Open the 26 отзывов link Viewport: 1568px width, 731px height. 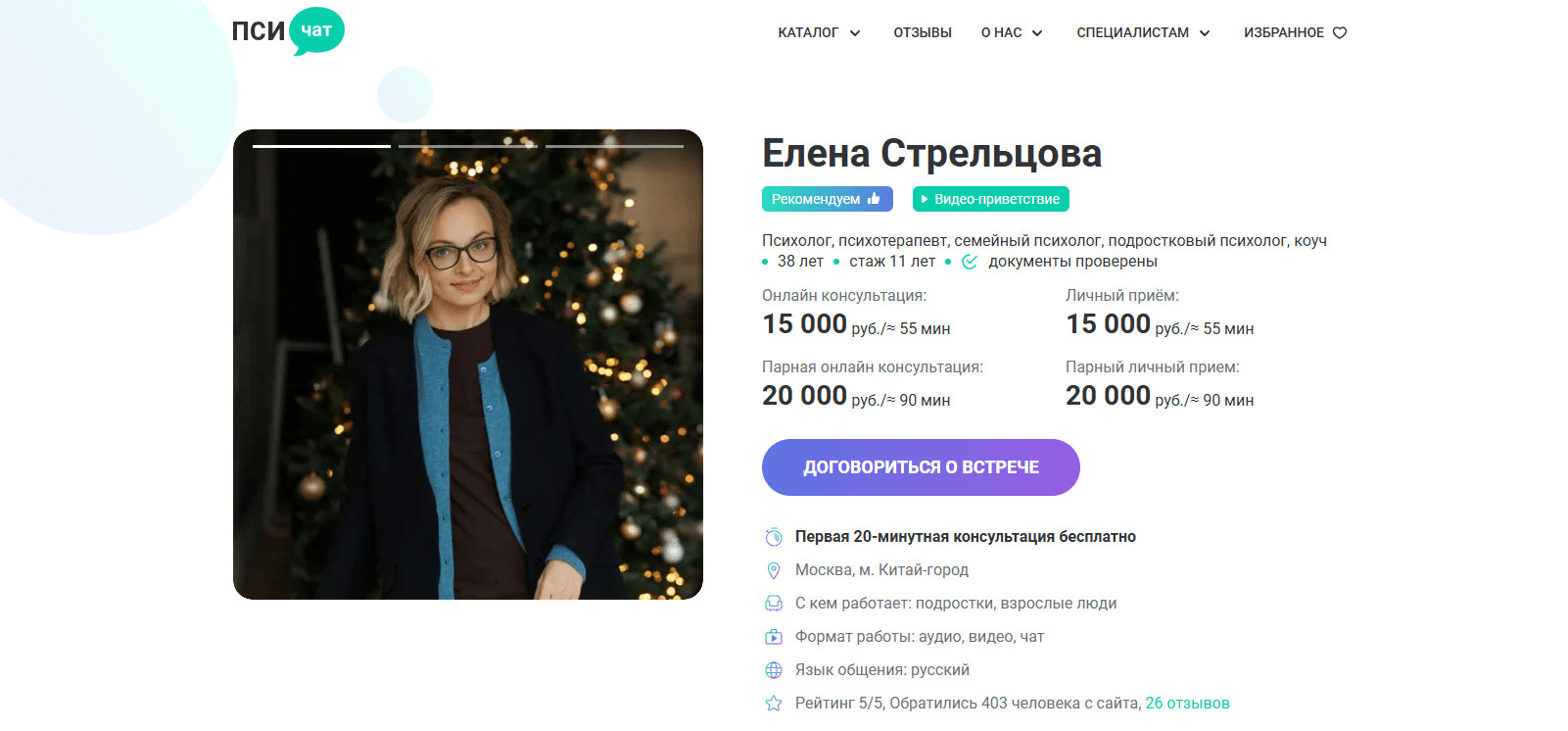click(1187, 704)
